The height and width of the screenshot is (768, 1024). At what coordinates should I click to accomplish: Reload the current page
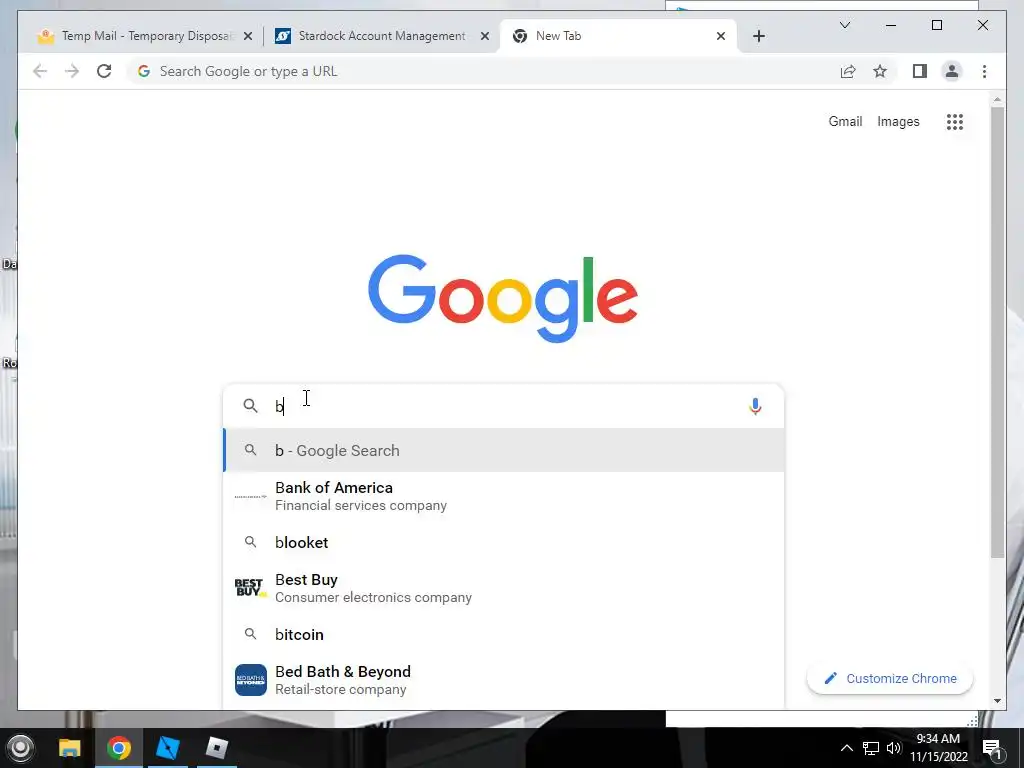click(x=104, y=71)
